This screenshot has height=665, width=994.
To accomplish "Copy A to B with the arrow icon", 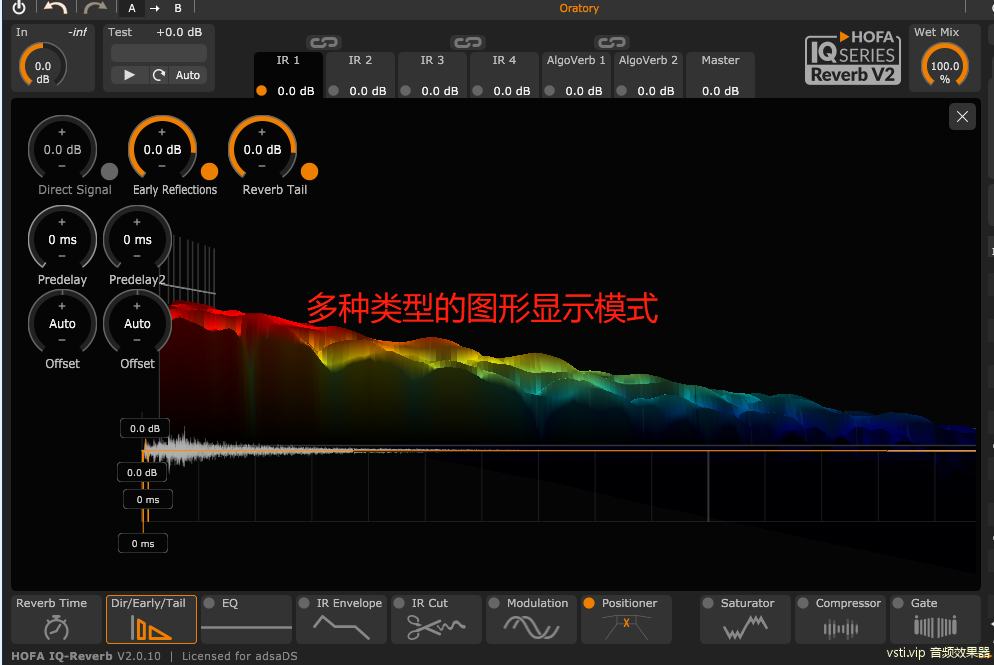I will (x=155, y=8).
